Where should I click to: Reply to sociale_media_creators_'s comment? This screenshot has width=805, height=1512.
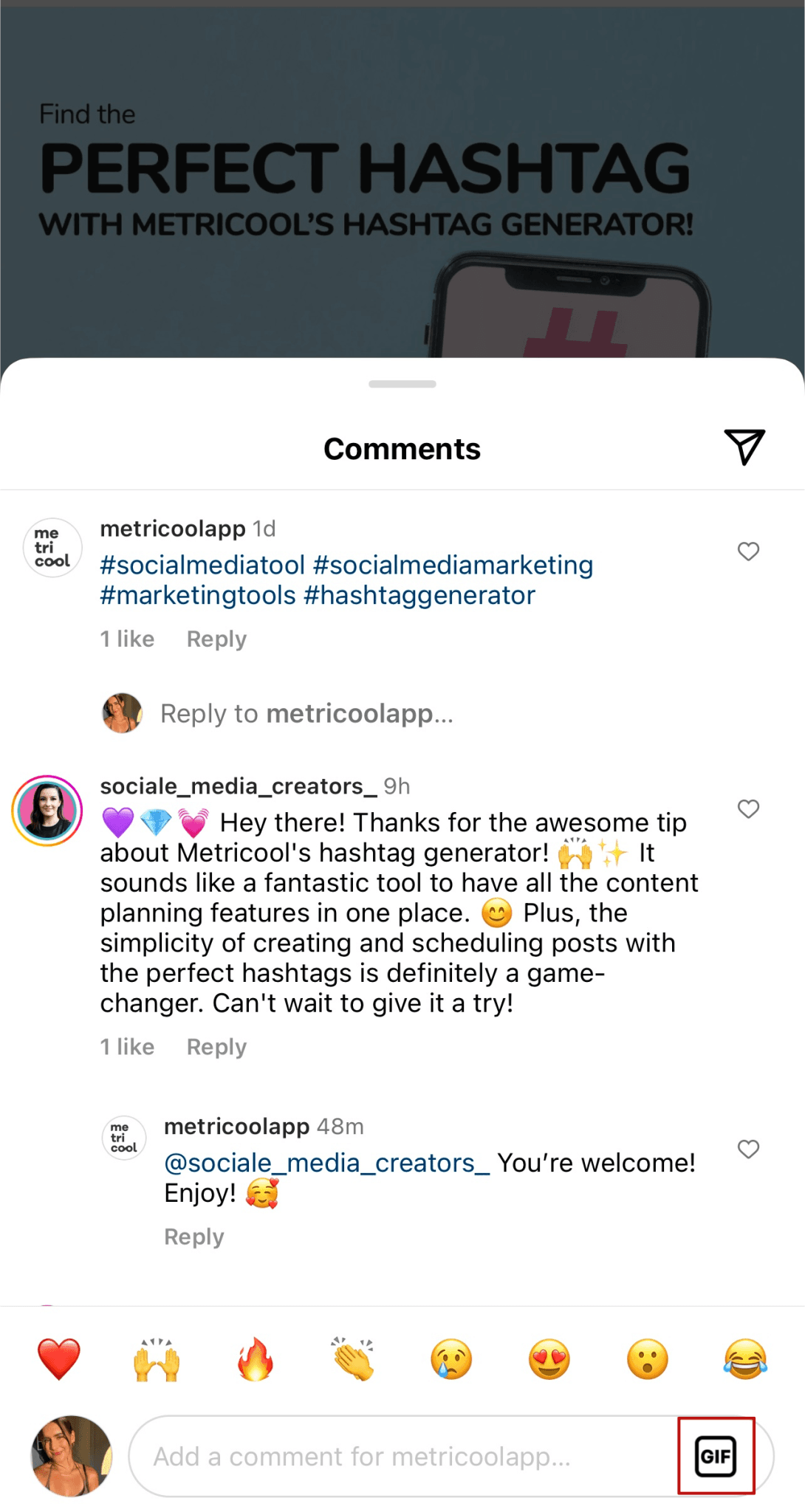pos(216,1046)
